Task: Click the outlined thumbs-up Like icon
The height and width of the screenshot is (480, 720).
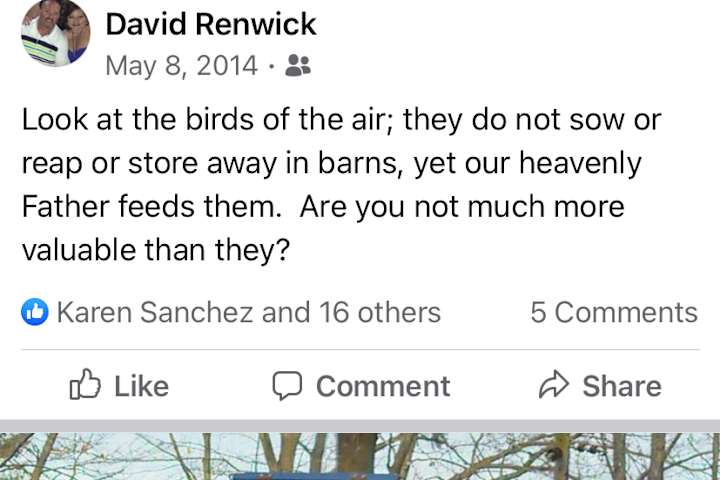Action: click(x=85, y=384)
